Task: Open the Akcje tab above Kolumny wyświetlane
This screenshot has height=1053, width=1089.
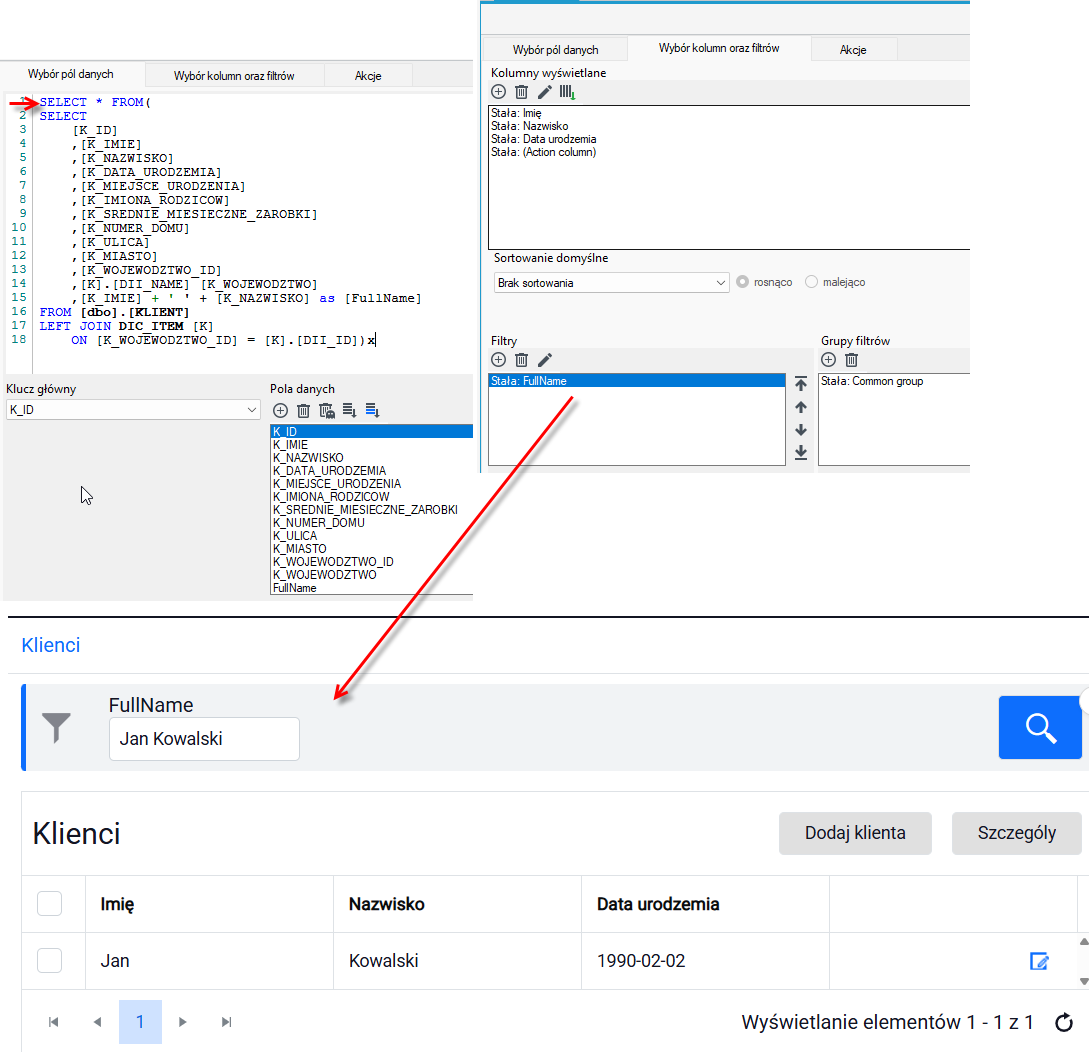Action: click(853, 50)
